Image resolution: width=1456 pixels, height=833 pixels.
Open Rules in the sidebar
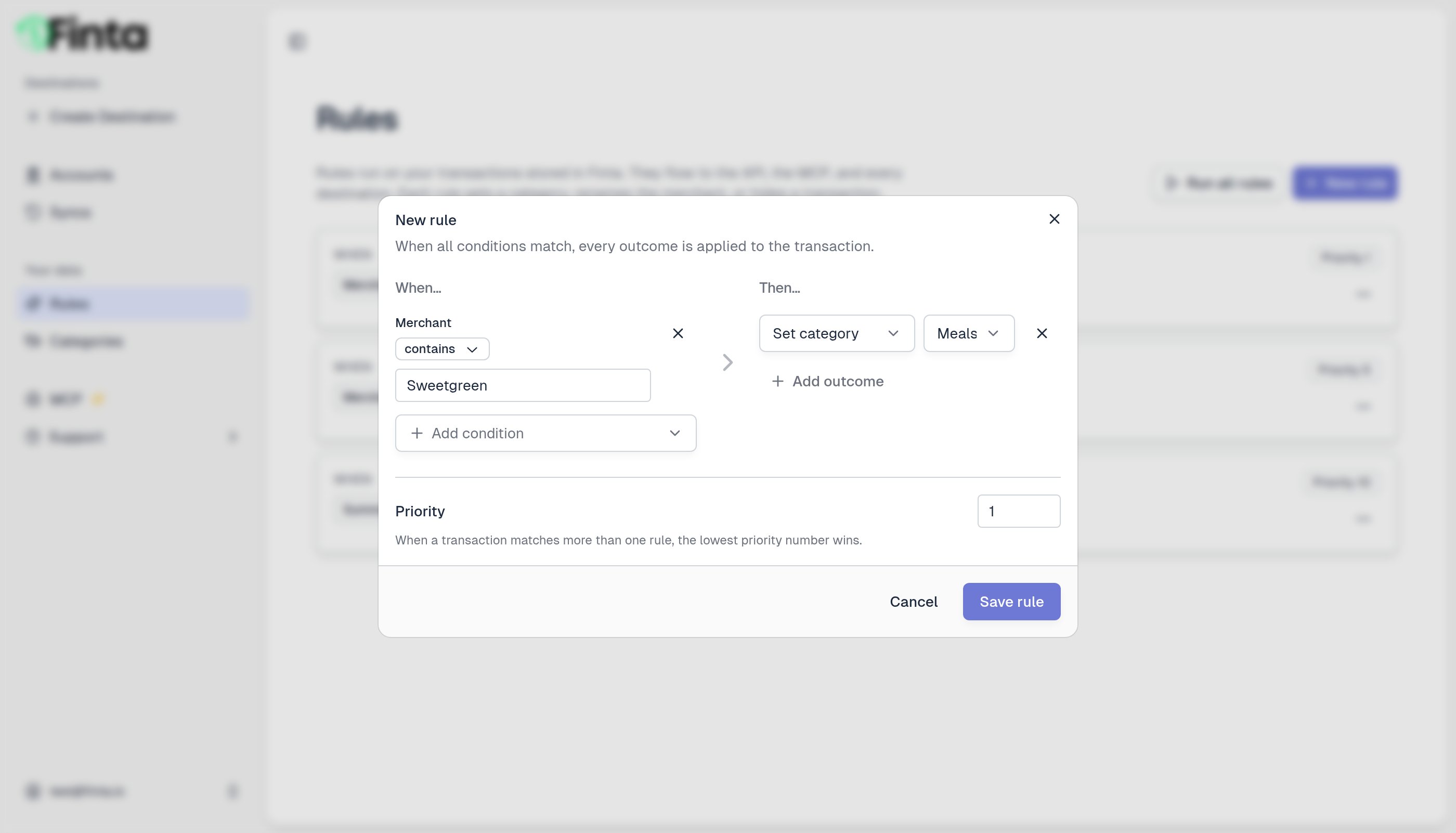coord(133,303)
